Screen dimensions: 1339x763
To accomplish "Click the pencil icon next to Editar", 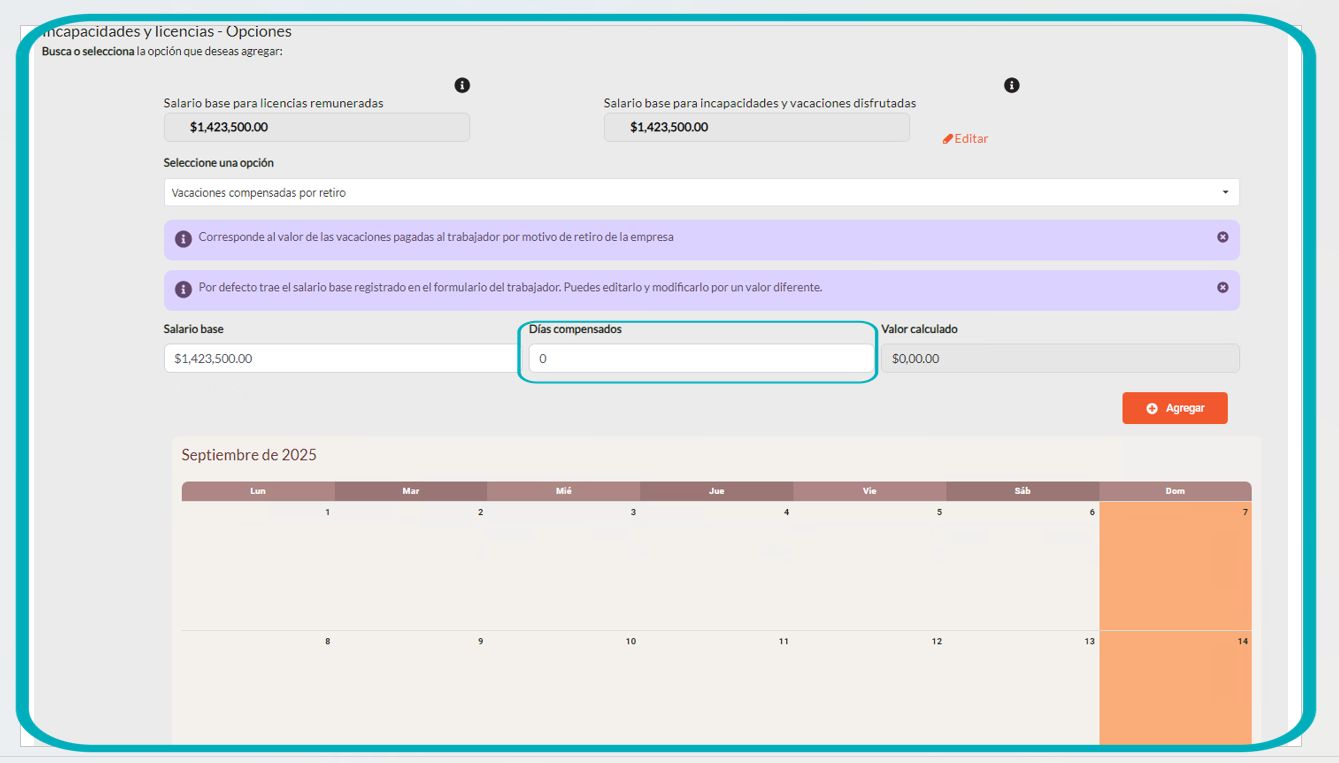I will click(x=948, y=139).
